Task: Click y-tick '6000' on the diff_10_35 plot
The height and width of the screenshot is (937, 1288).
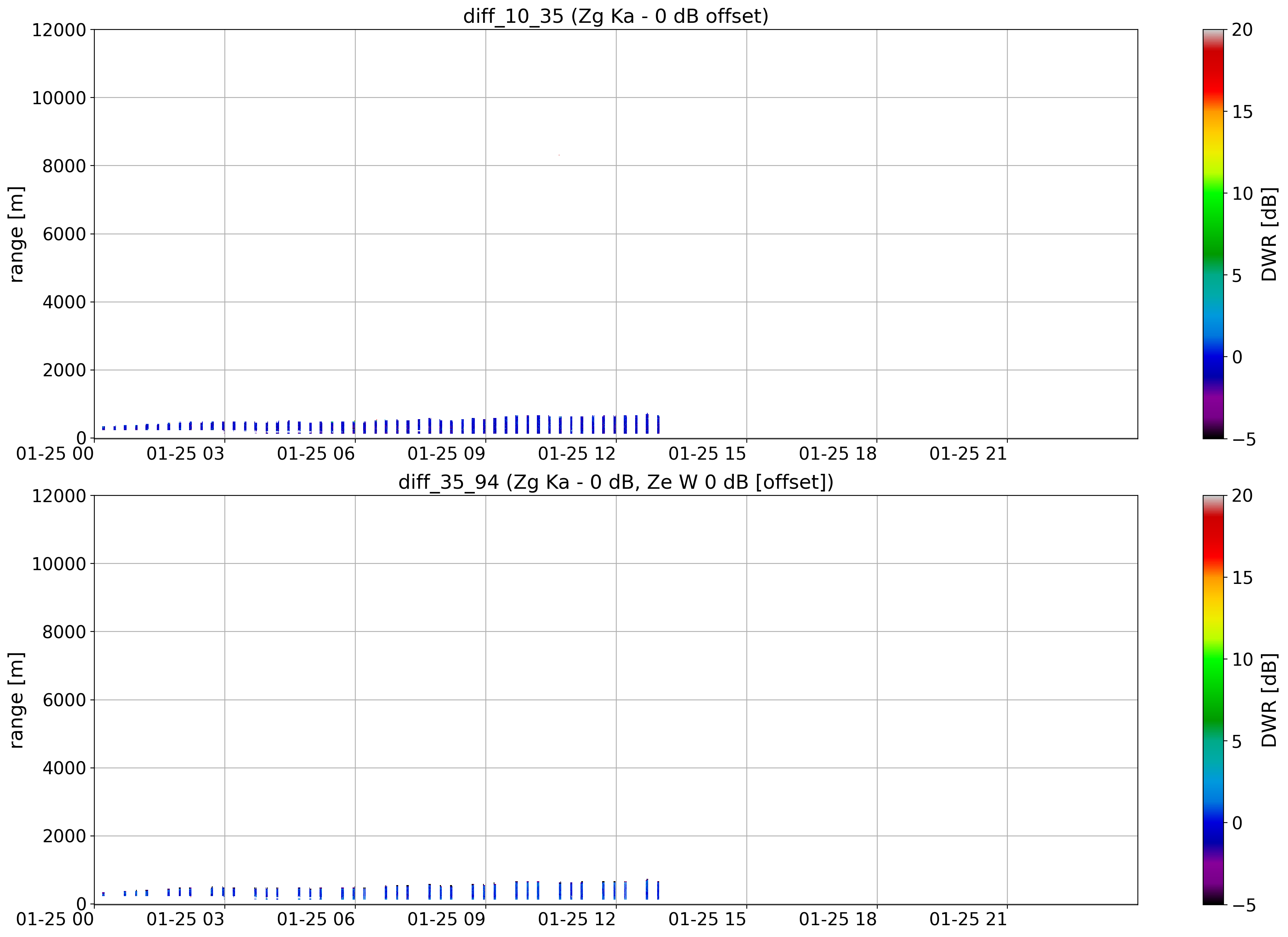Action: pyautogui.click(x=64, y=234)
